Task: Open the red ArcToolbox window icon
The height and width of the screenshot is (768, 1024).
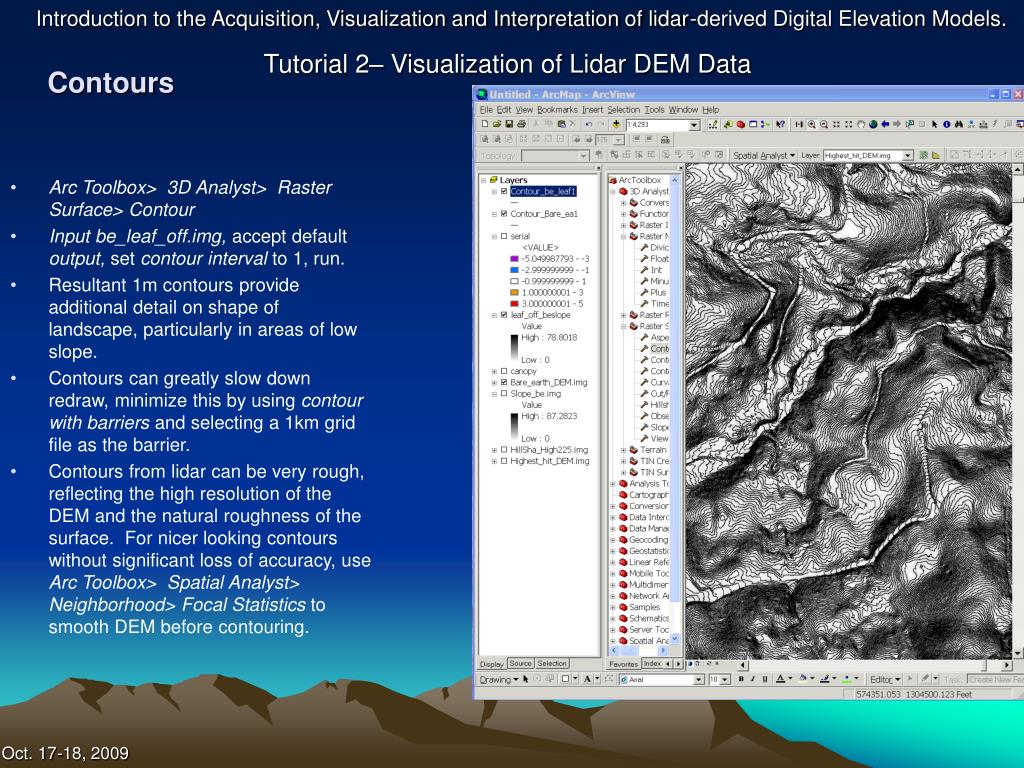Action: click(741, 124)
